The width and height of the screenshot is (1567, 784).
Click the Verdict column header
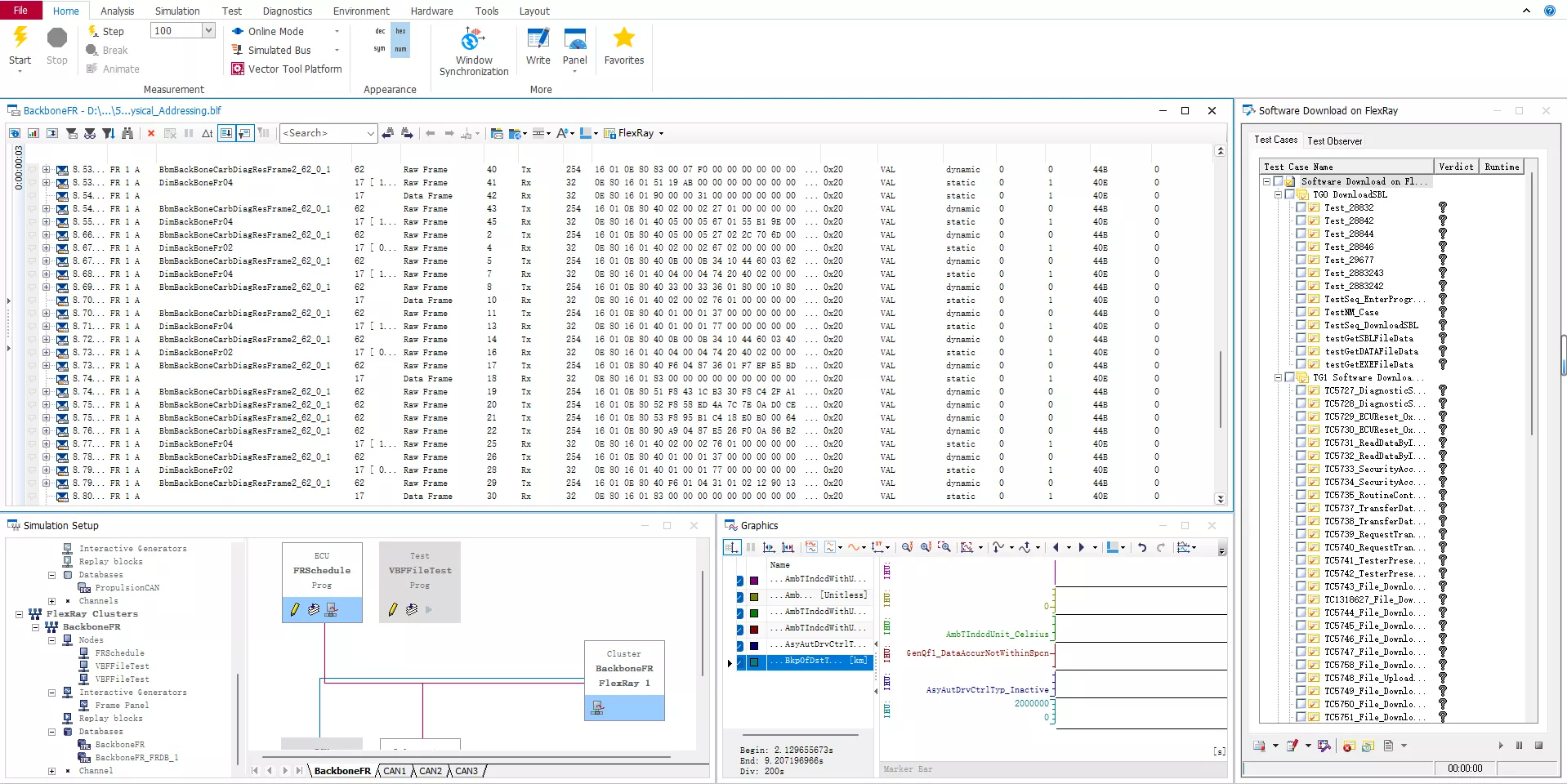pos(1456,167)
